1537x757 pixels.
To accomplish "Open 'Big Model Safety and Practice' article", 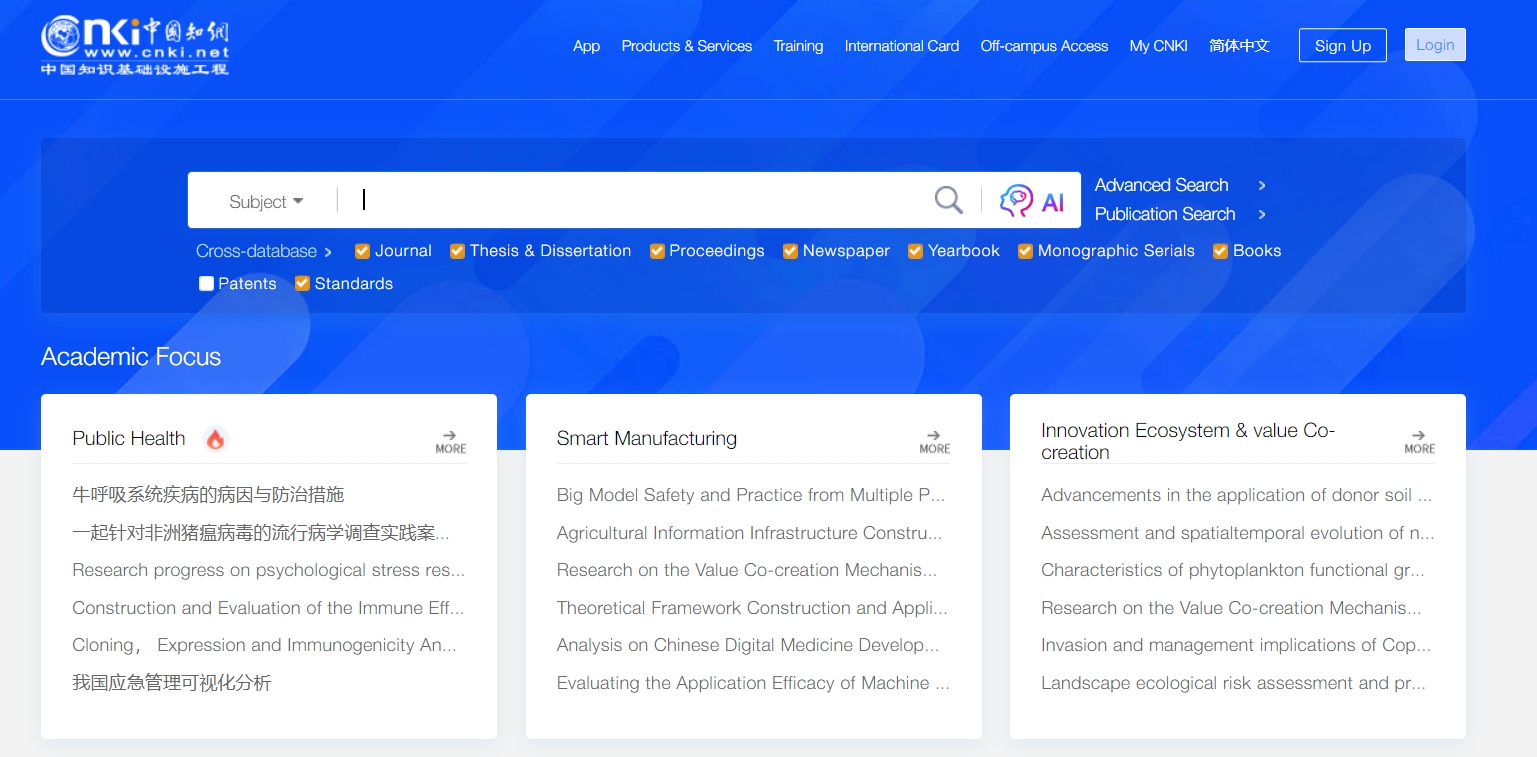I will [x=750, y=495].
